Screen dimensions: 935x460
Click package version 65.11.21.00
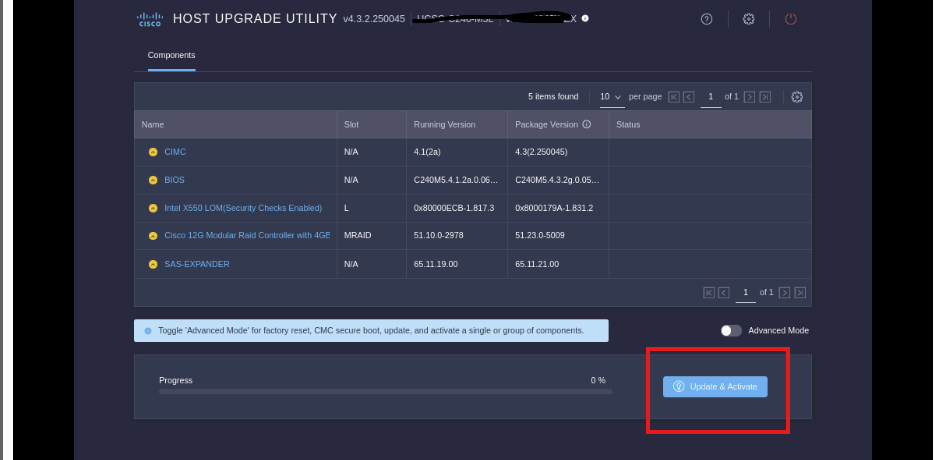(537, 264)
